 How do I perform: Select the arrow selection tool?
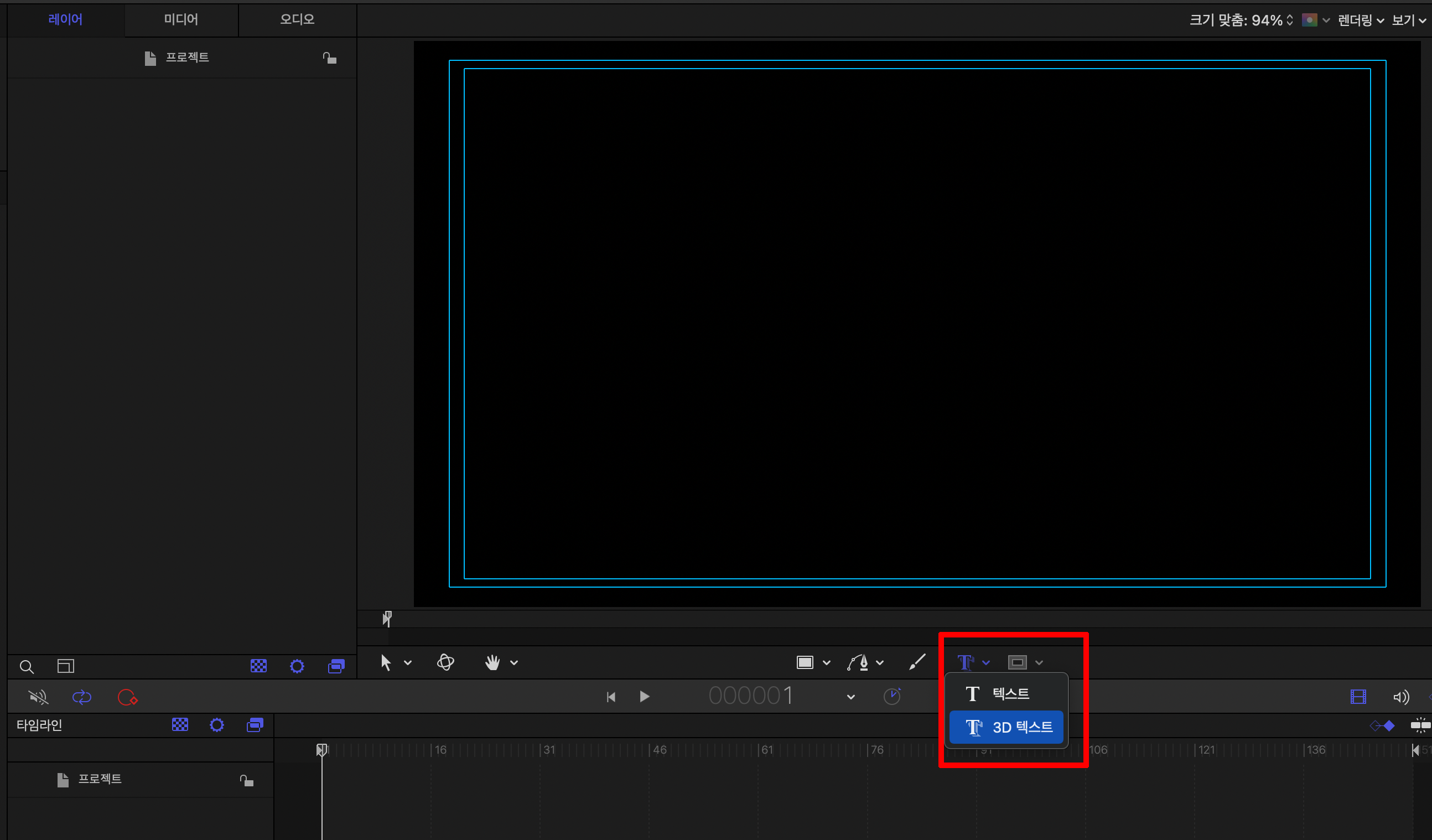[x=386, y=663]
